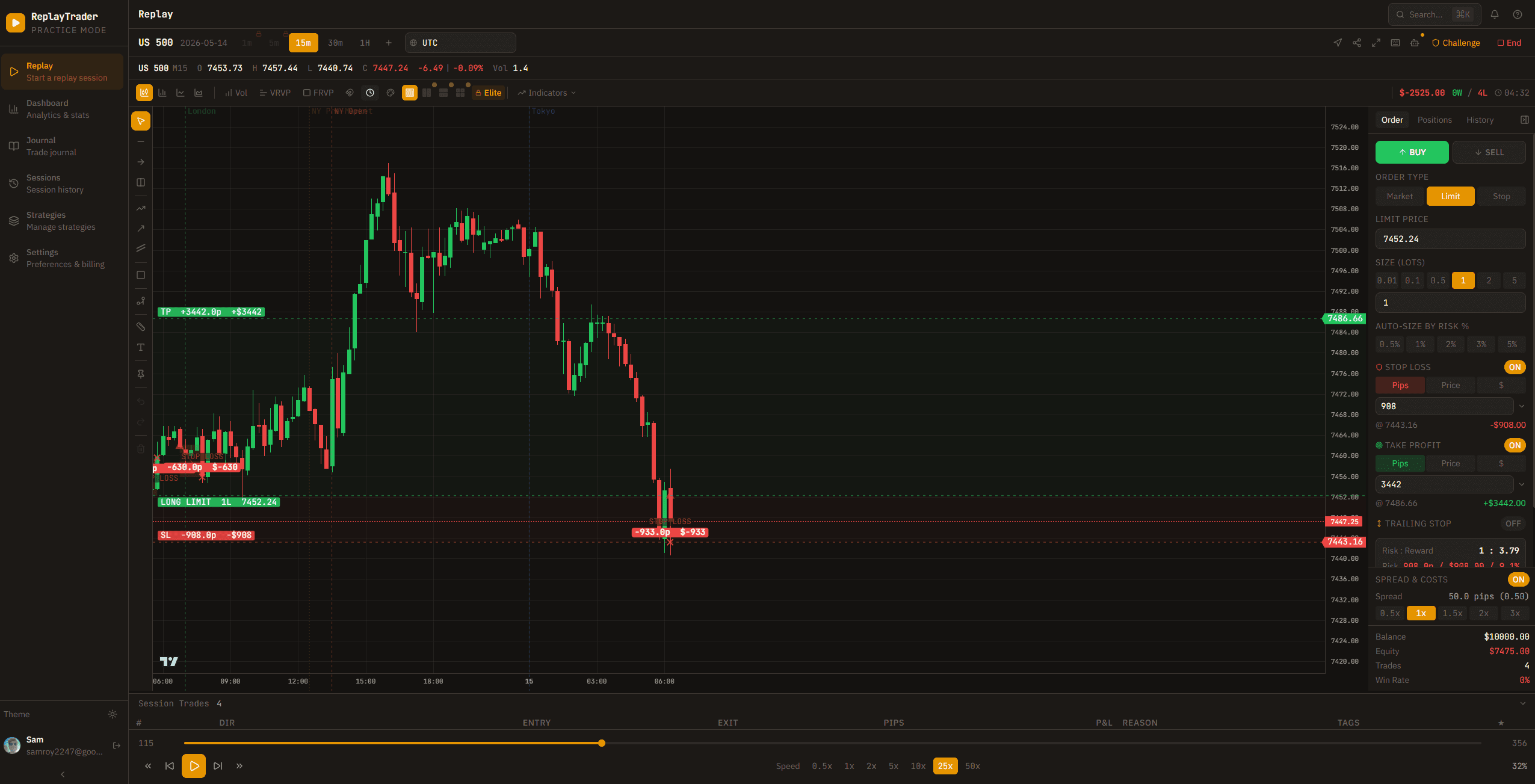Toggle Spread & Costs switch
1535x784 pixels.
[x=1518, y=579]
